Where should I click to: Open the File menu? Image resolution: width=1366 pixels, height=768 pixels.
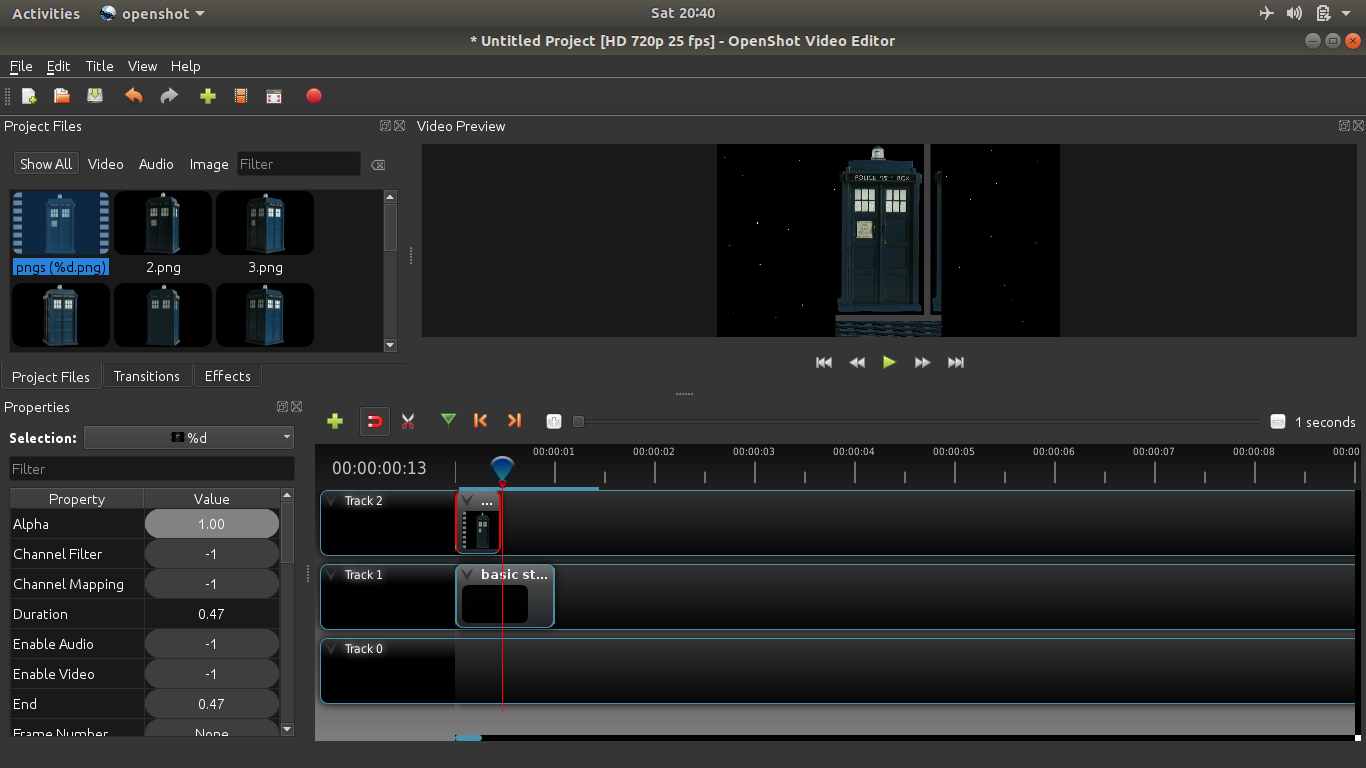coord(21,66)
